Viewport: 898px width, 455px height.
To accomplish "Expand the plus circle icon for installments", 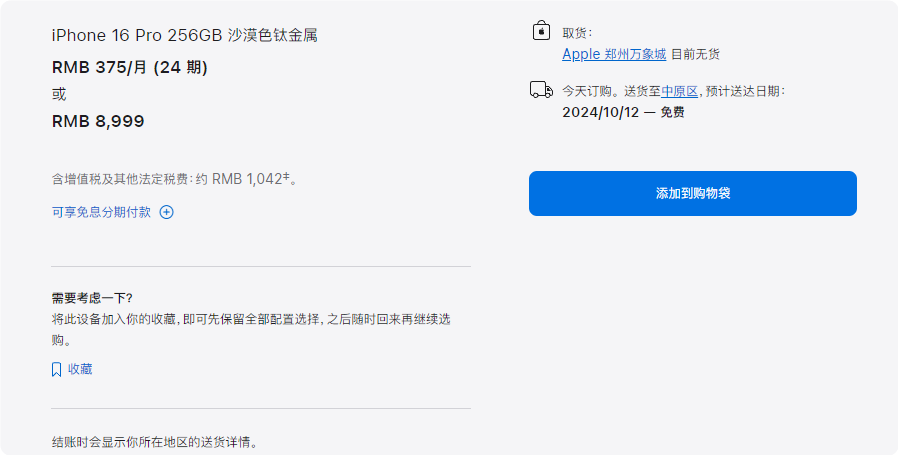I will 167,212.
